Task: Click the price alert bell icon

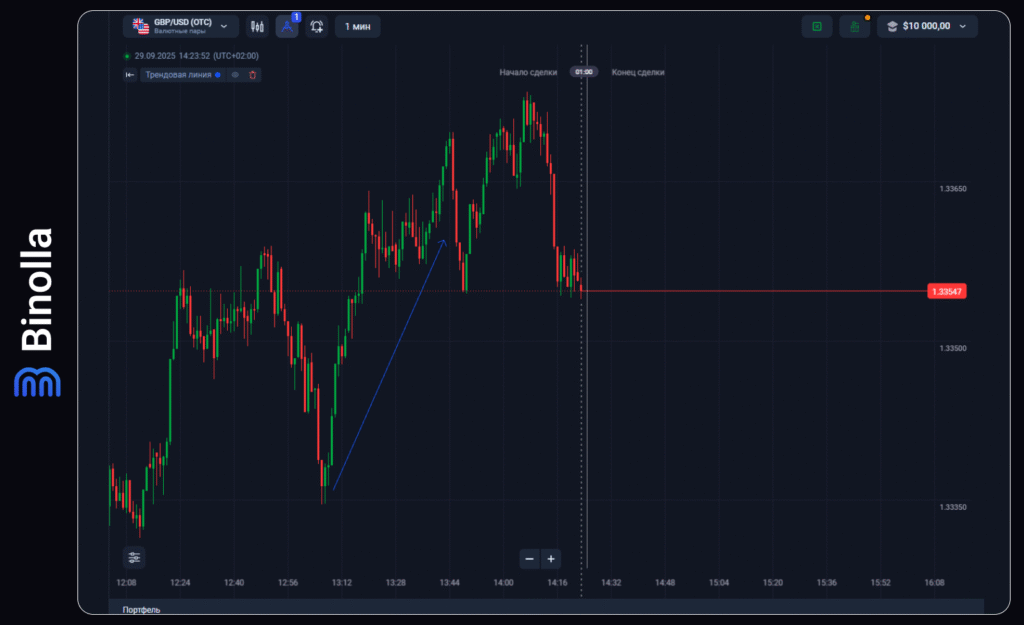Action: click(x=317, y=27)
